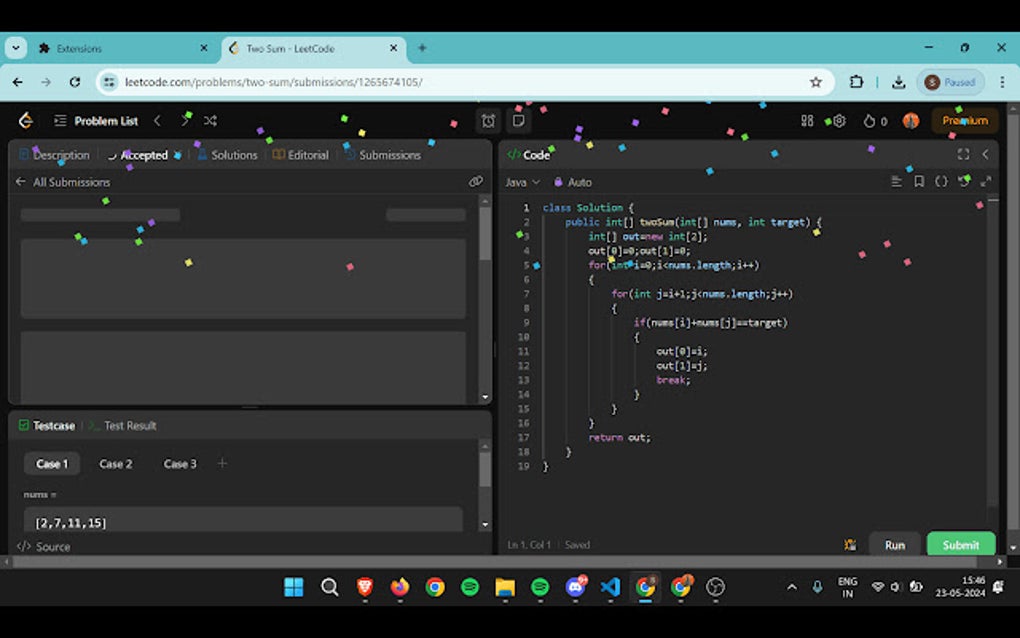Enter fullscreen code editor mode
This screenshot has height=638, width=1020.
(x=962, y=154)
